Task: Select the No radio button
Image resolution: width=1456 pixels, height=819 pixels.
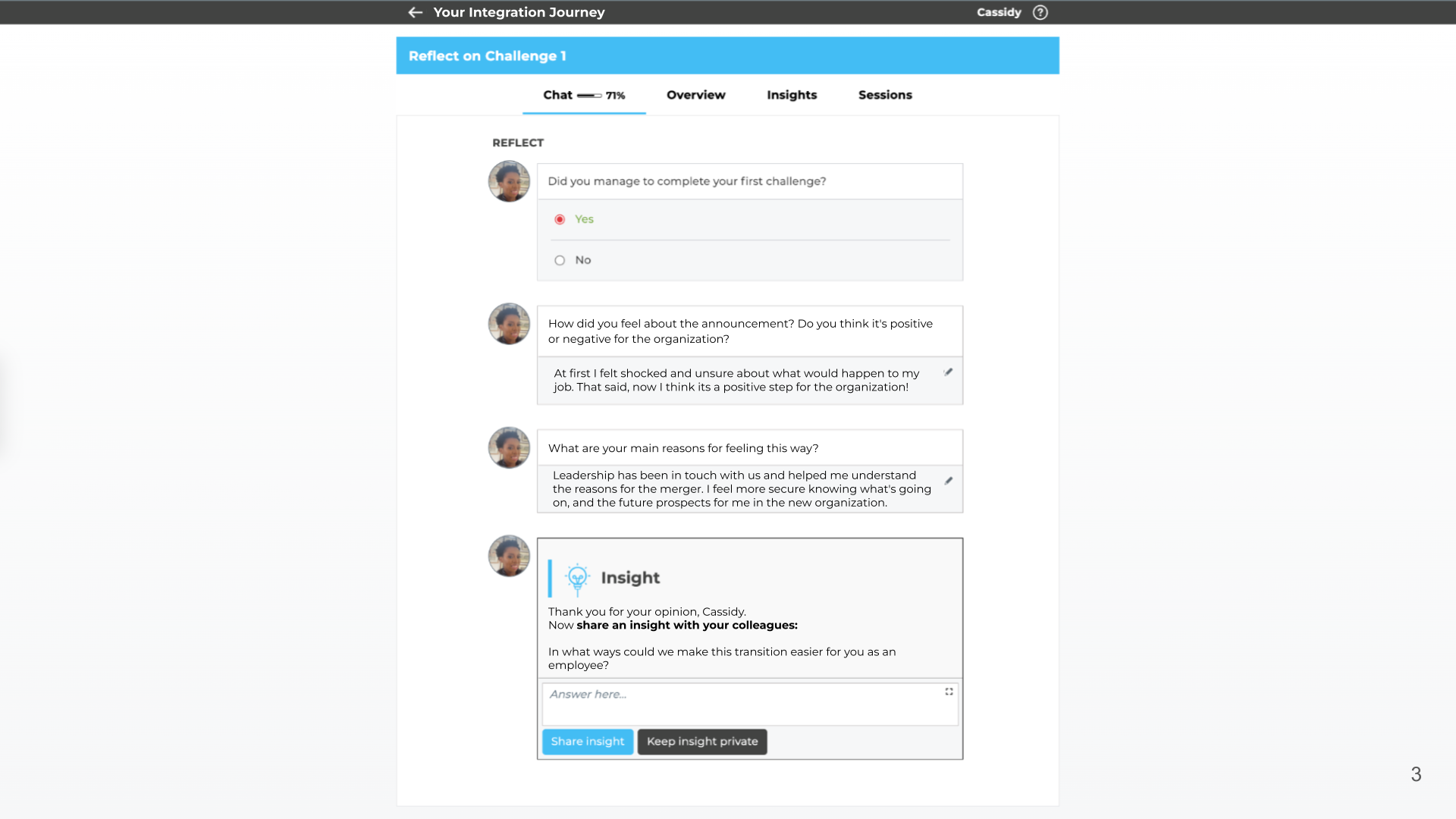Action: (560, 259)
